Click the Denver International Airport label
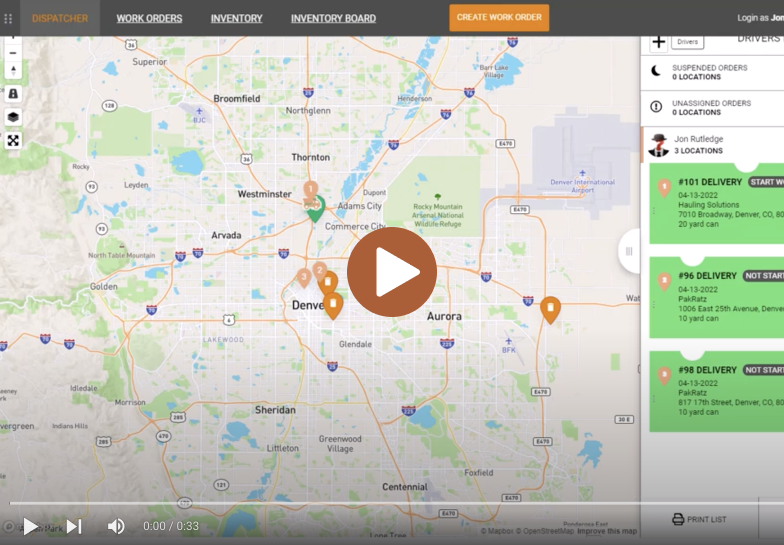This screenshot has height=545, width=784. tap(582, 186)
